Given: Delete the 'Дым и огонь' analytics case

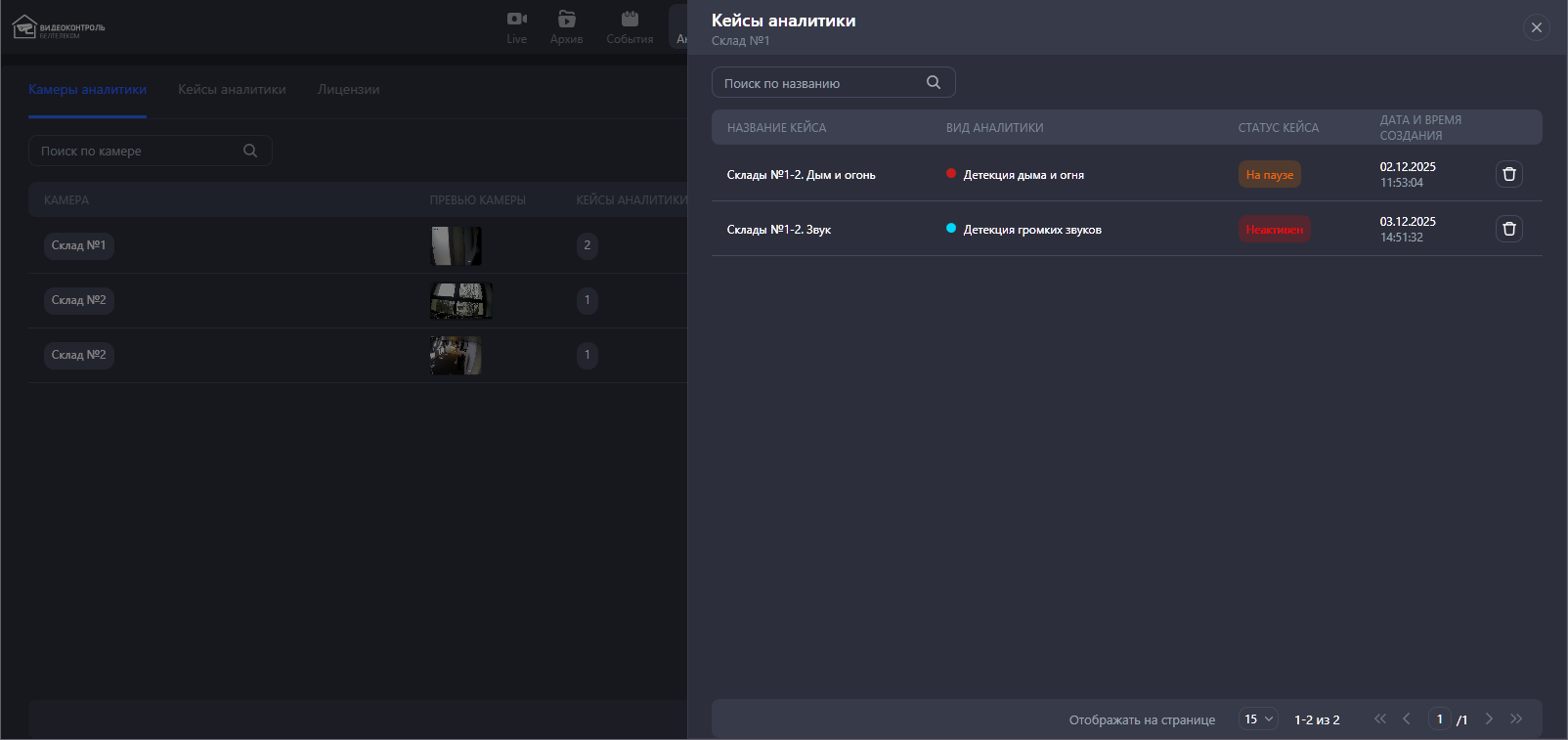Looking at the screenshot, I should [x=1508, y=174].
